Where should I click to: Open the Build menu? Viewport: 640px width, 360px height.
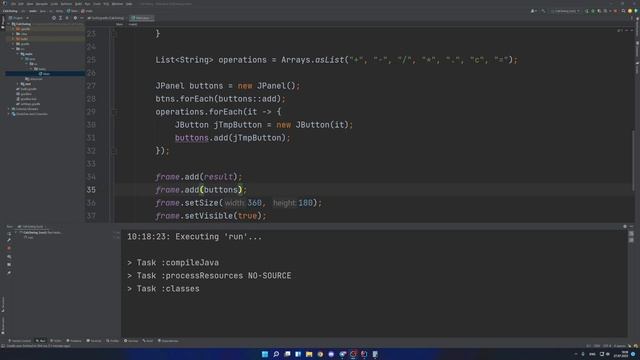[78, 4]
